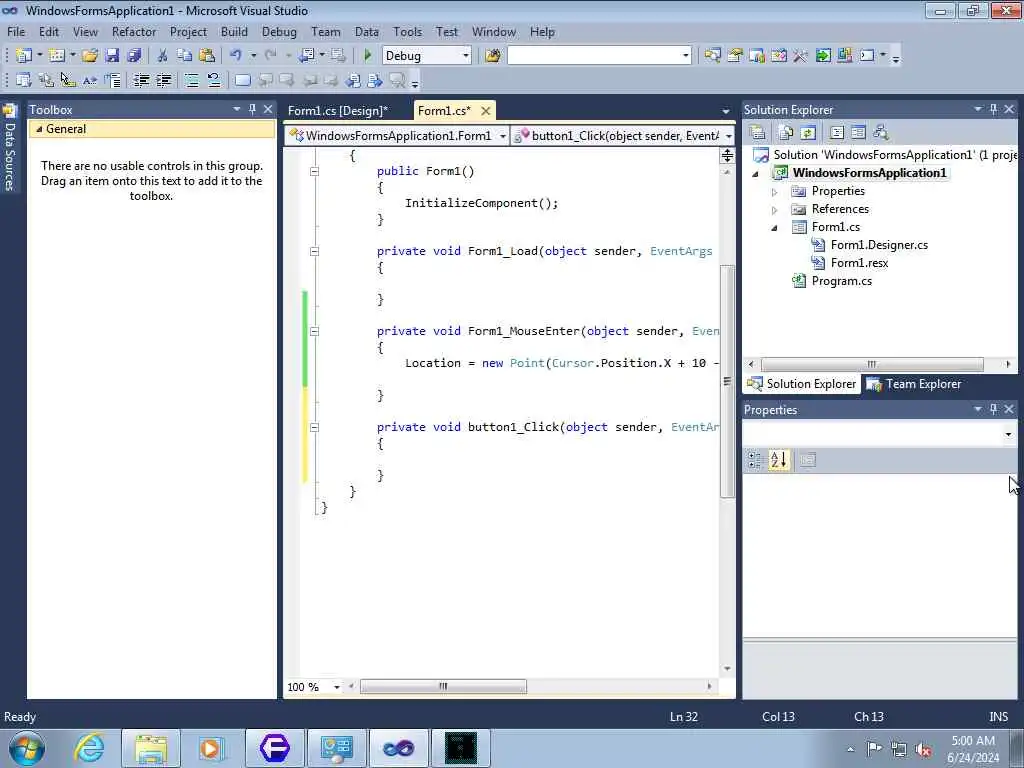Open button1_Click member dropdown
Viewport: 1024px width, 768px height.
(728, 136)
